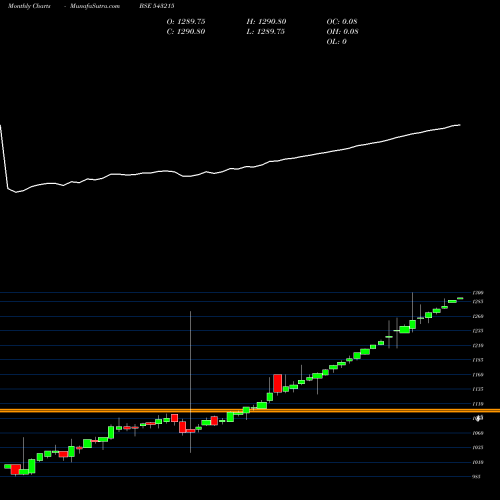500x500 pixels.
Task: Click the BSE 543215 symbol label
Action: point(157,6)
